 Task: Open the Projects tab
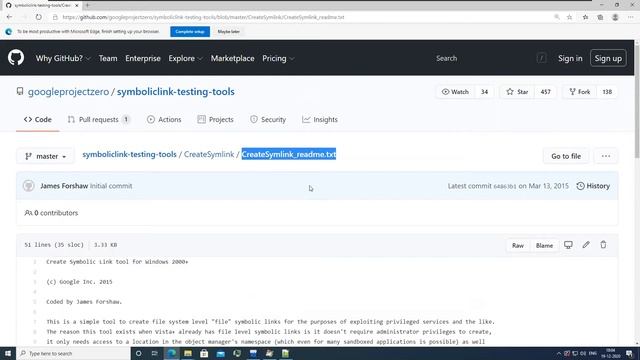tap(216, 120)
